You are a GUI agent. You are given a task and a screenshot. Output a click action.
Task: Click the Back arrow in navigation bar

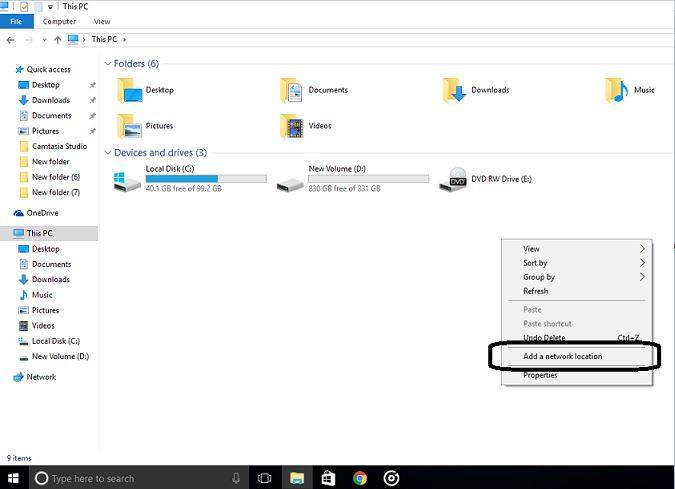pos(11,40)
